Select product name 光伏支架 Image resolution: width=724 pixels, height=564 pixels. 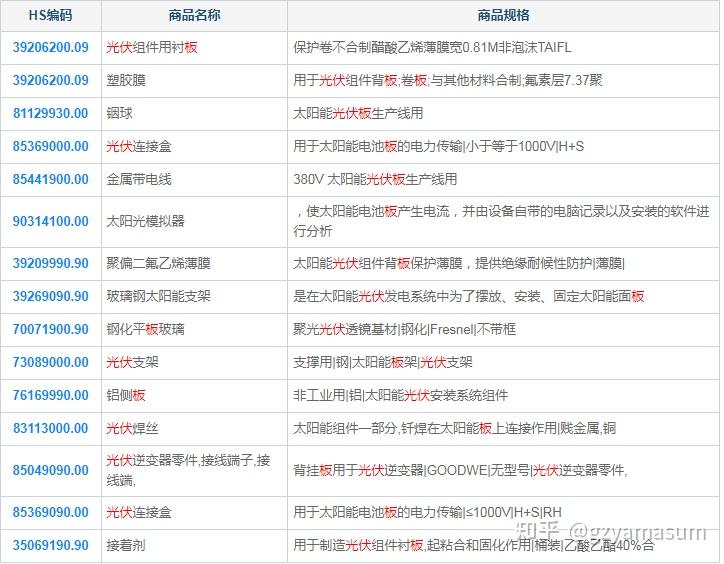133,362
